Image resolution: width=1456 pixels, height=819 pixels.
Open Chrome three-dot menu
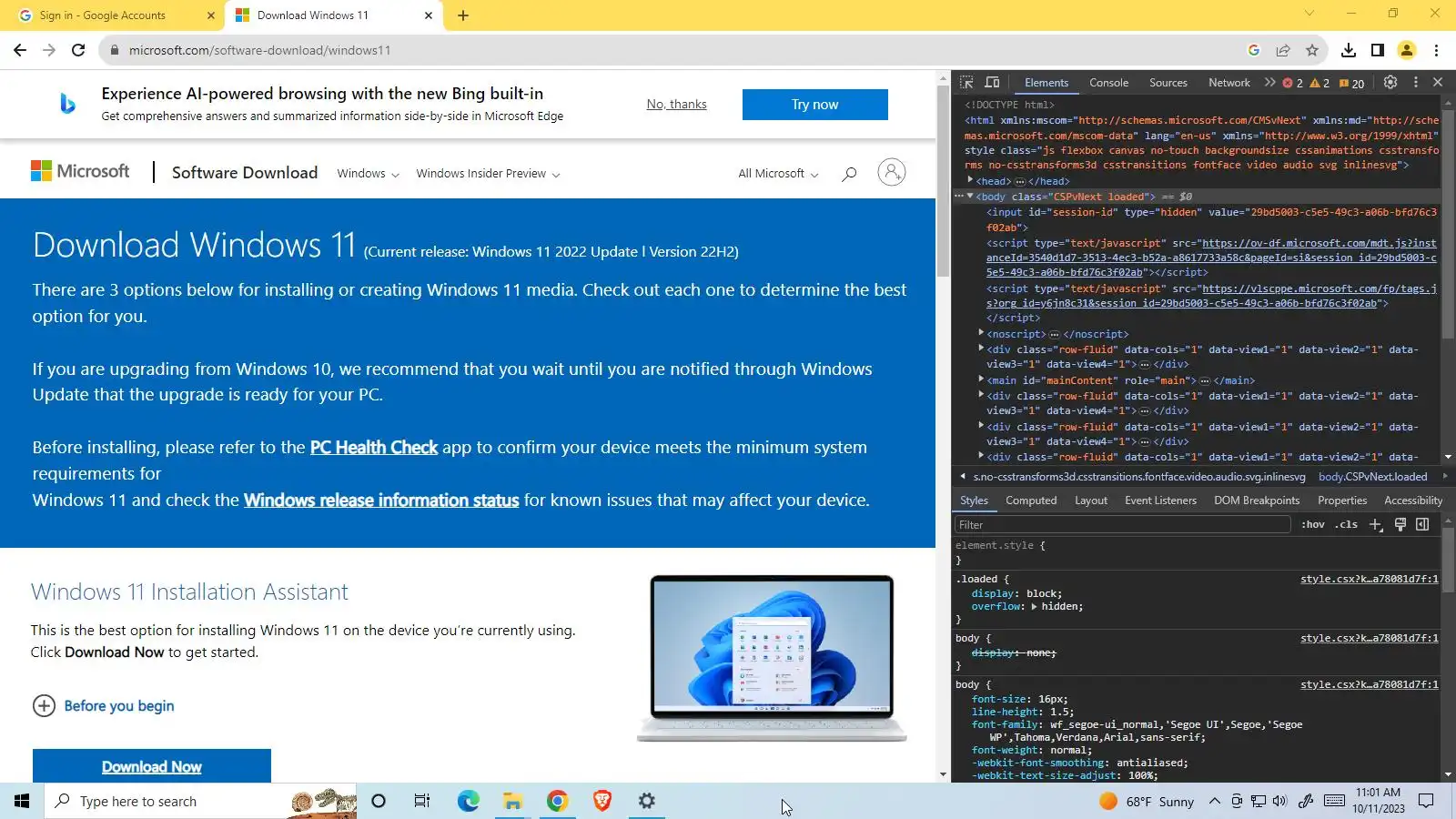click(1436, 50)
